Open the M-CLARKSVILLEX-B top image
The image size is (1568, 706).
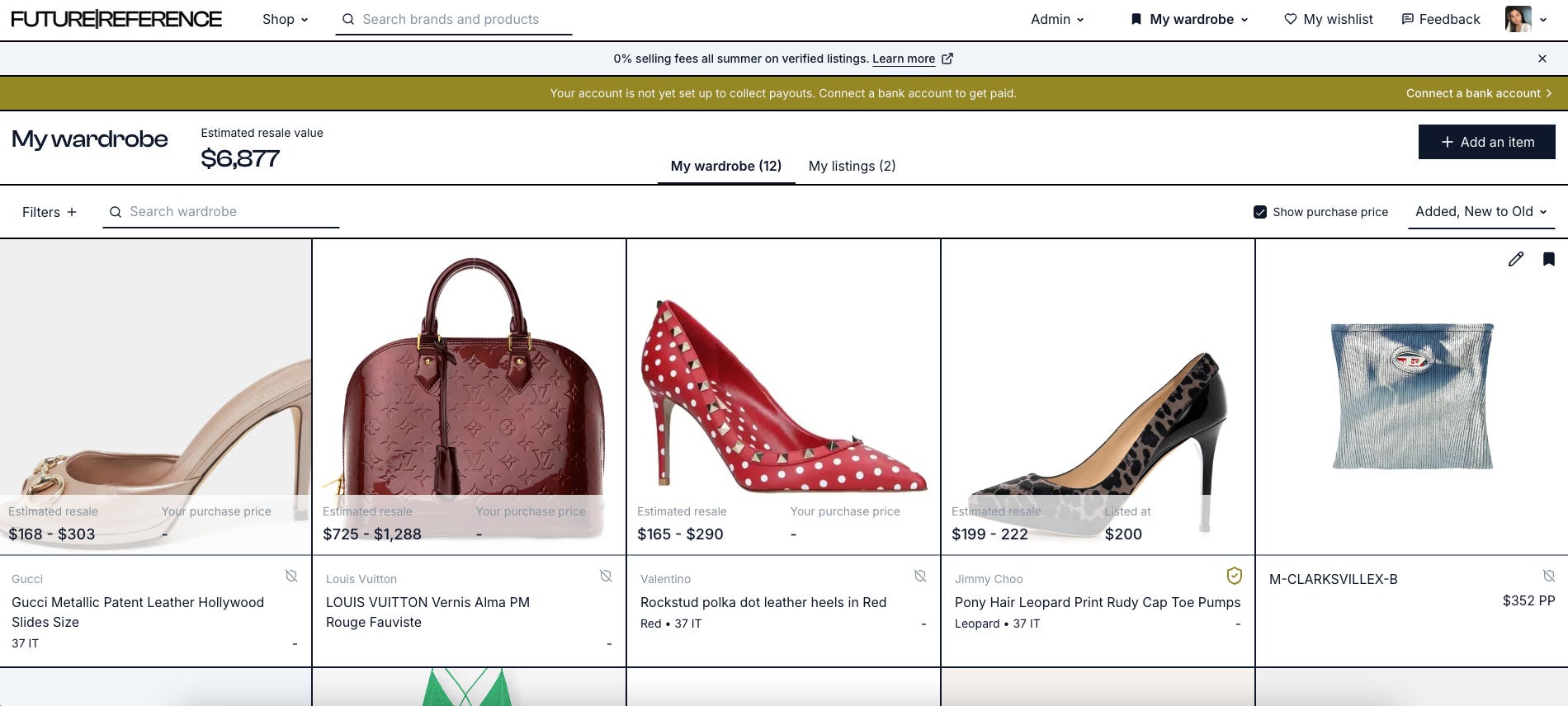(x=1412, y=396)
